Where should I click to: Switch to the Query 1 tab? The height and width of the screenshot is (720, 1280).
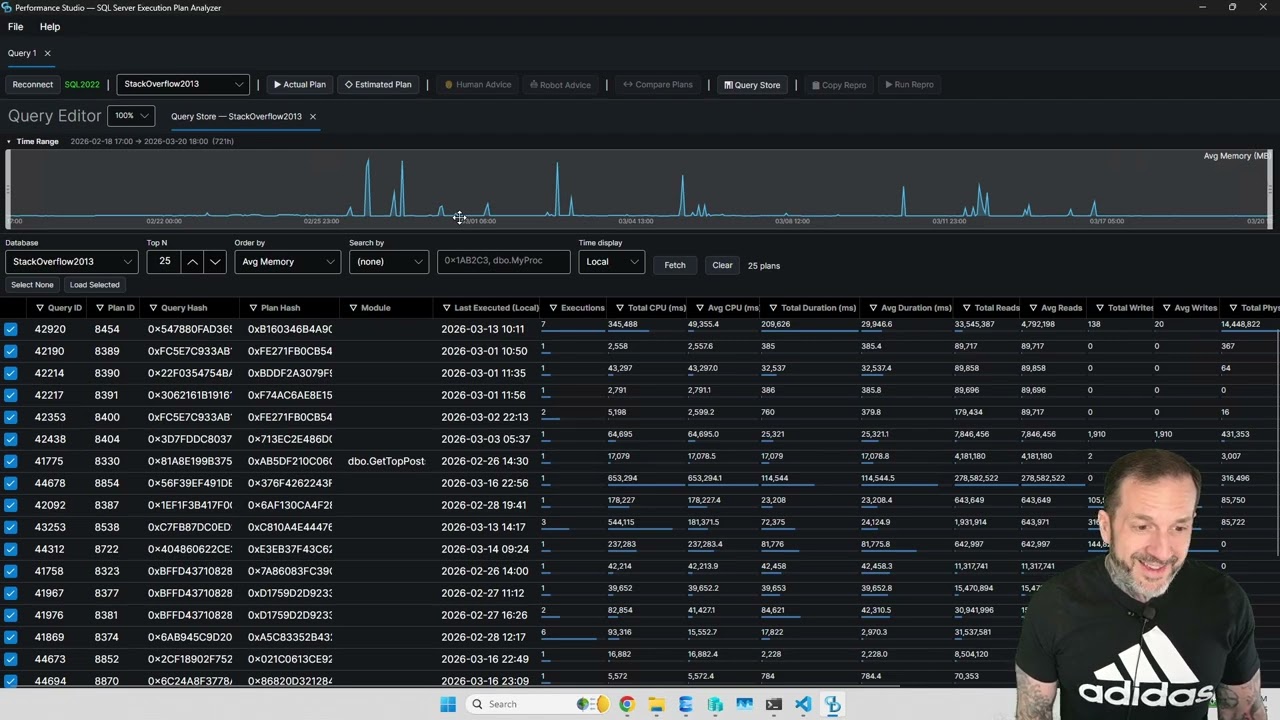(22, 53)
